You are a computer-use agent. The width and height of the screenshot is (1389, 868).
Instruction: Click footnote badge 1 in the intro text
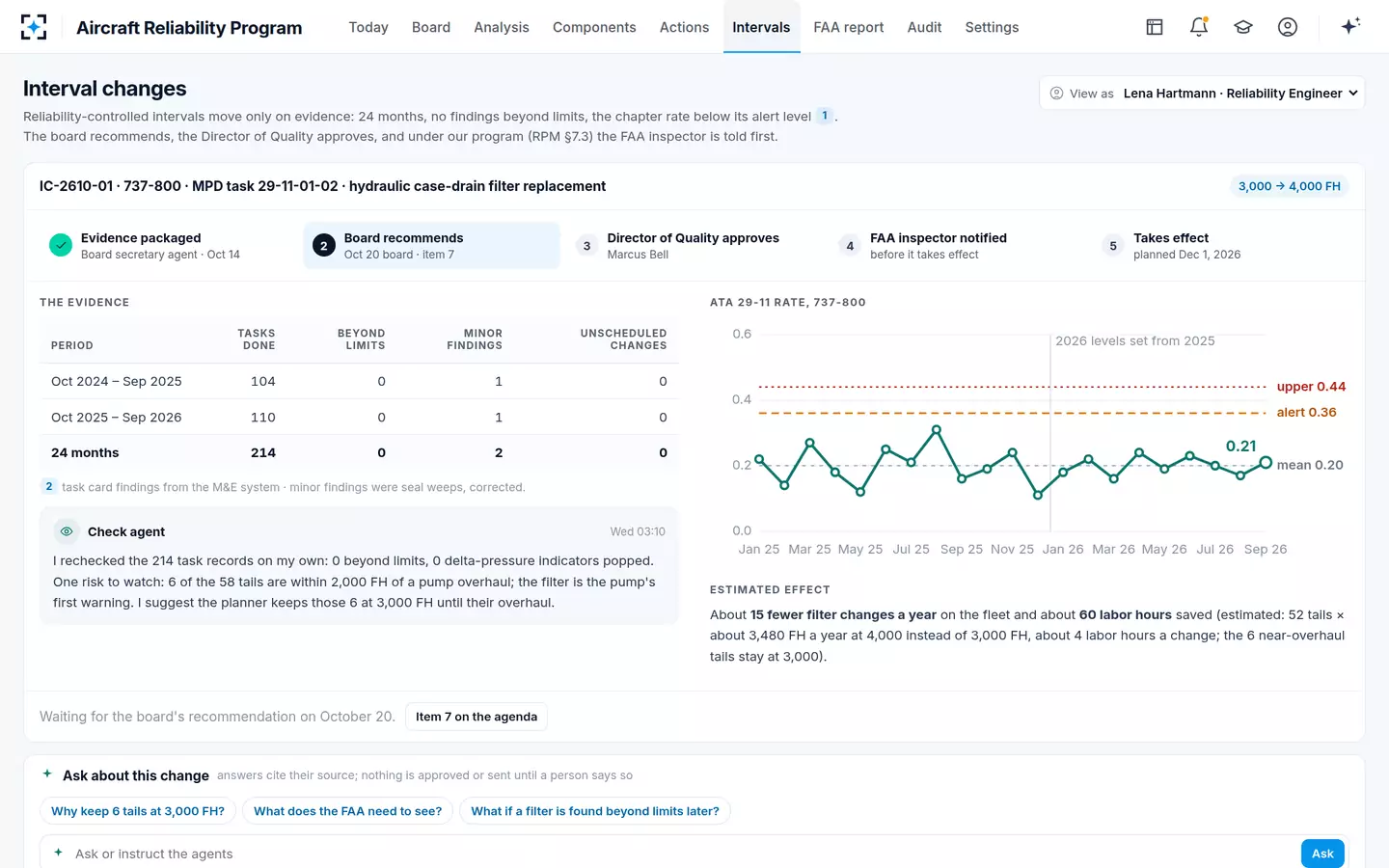coord(825,116)
